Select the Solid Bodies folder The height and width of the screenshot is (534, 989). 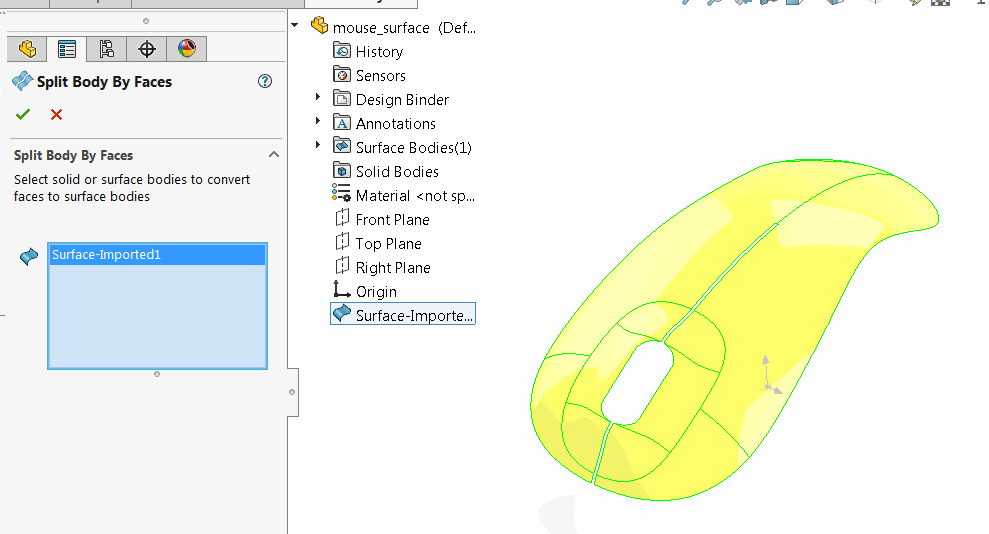coord(386,171)
